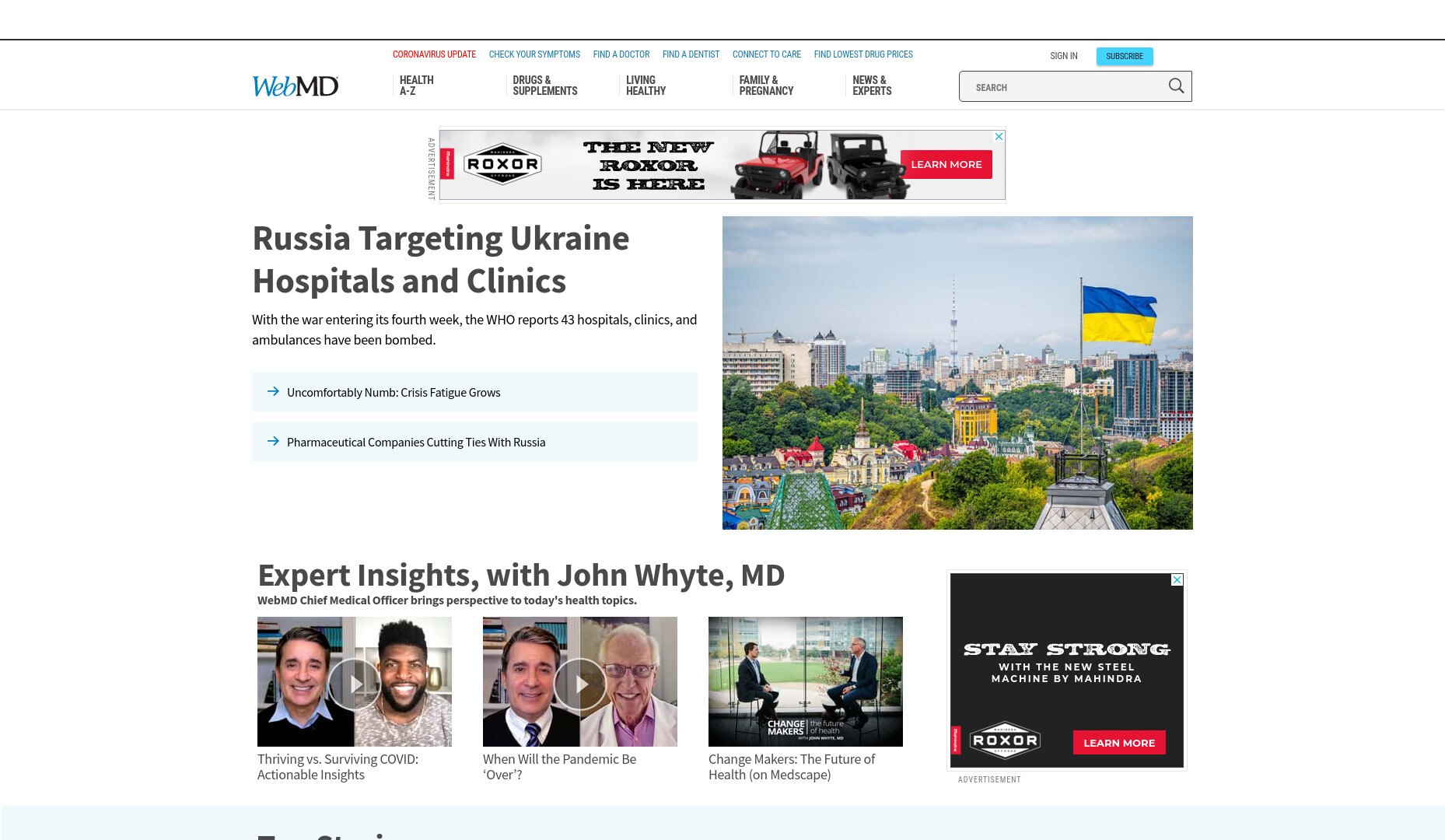Open Find a Dentist
The image size is (1445, 840).
[691, 54]
